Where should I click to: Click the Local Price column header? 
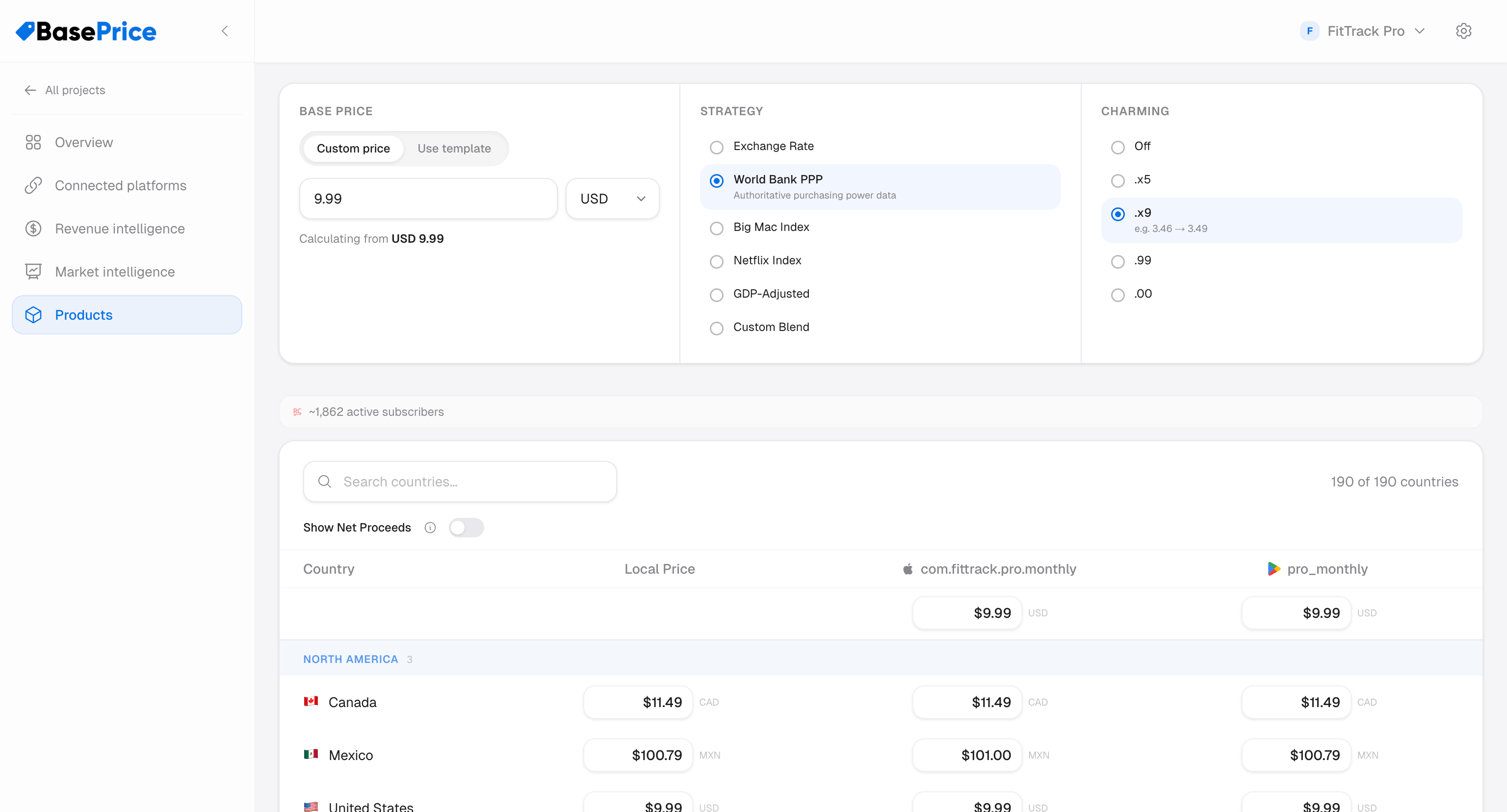(x=659, y=569)
